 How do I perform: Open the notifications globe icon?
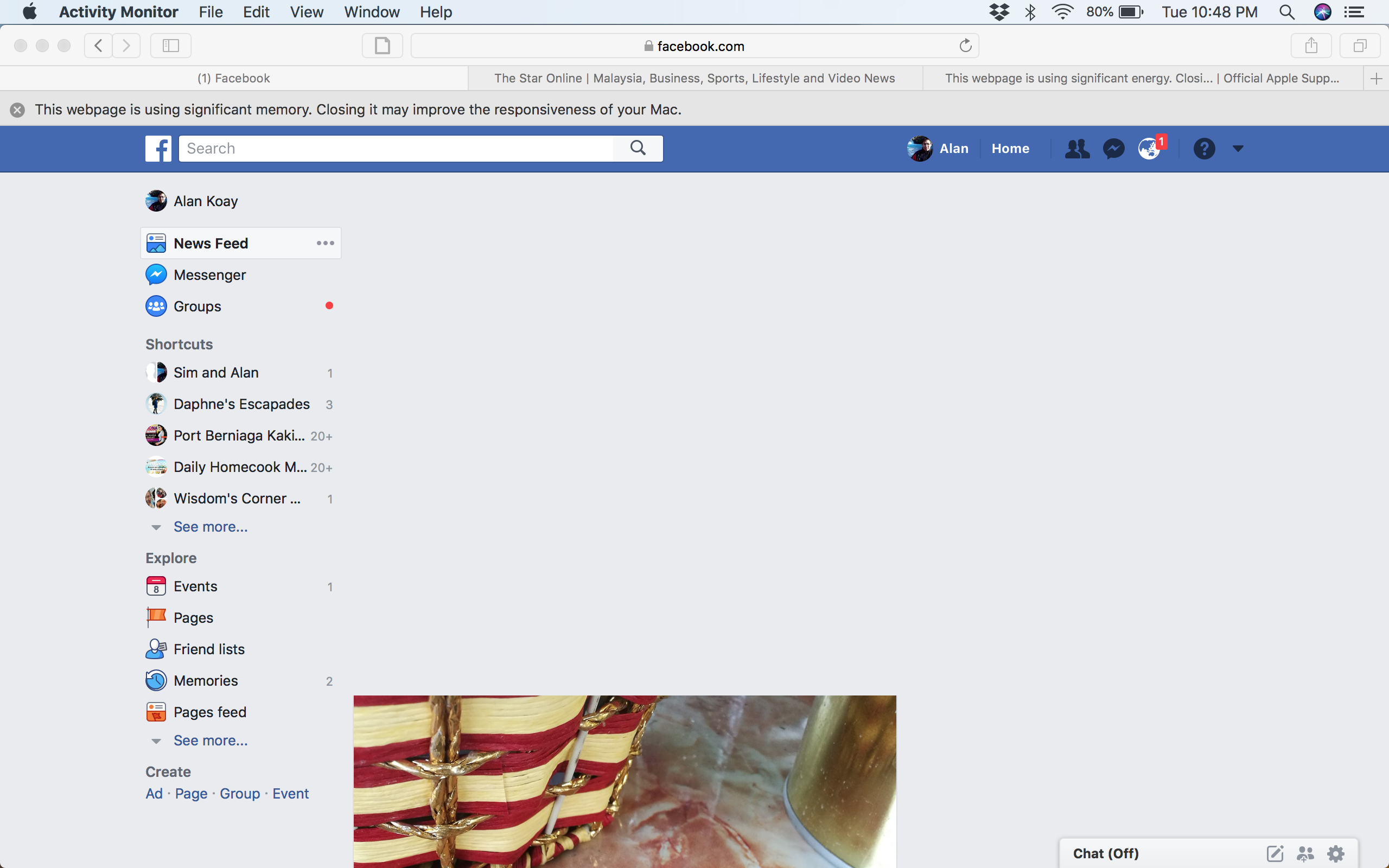[1150, 149]
